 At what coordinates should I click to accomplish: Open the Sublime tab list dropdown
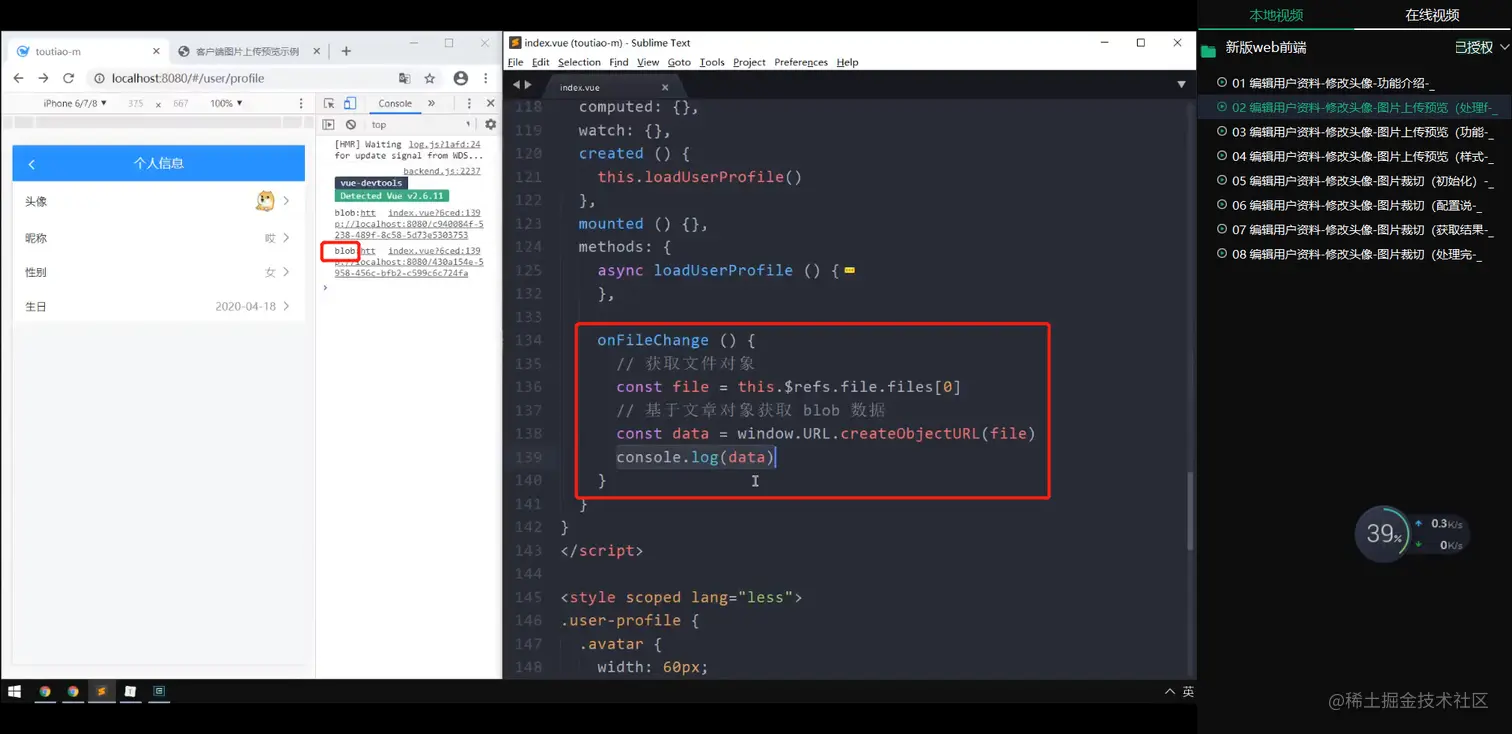tap(1181, 85)
